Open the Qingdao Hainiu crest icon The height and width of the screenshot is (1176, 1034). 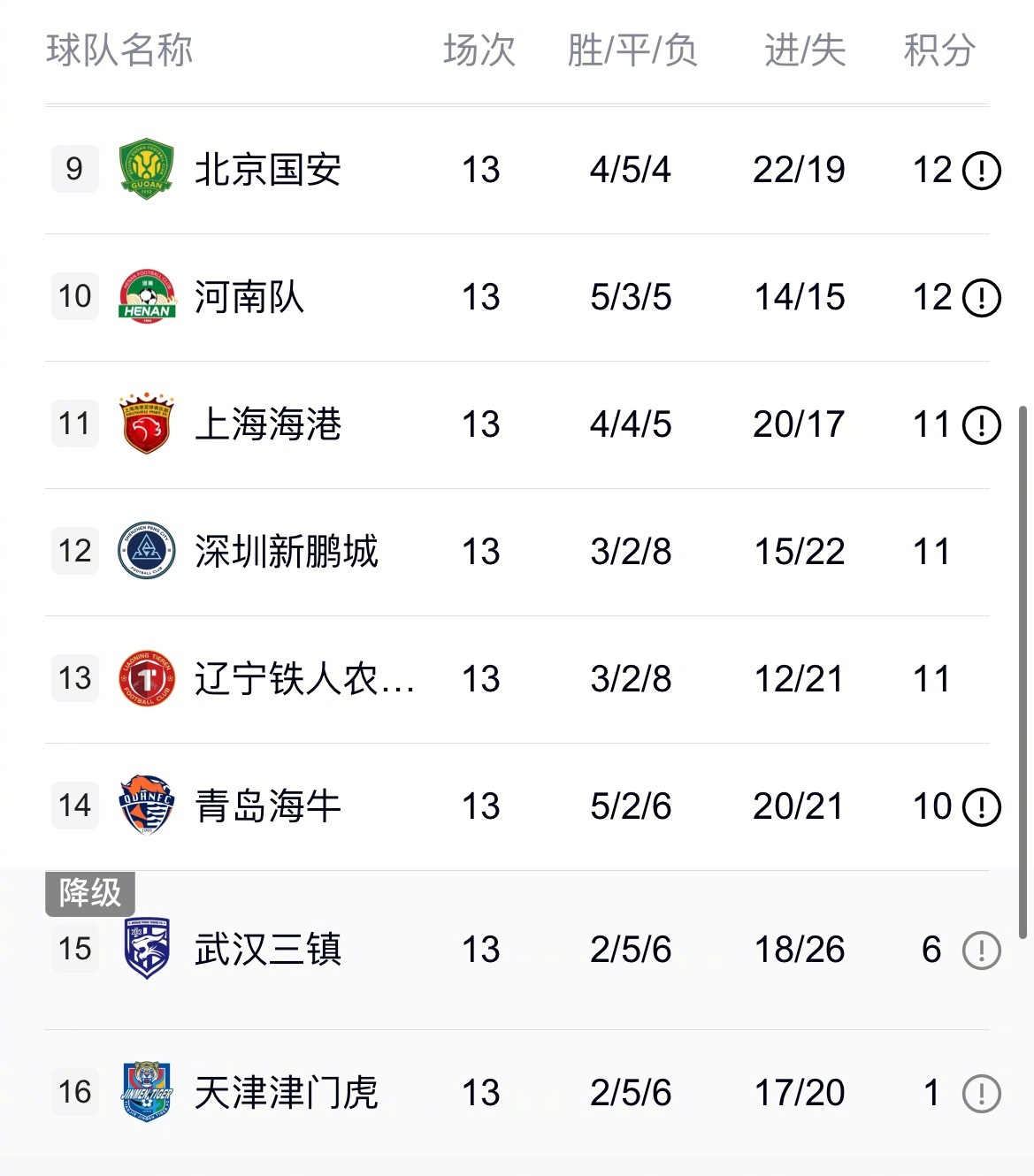coord(146,805)
